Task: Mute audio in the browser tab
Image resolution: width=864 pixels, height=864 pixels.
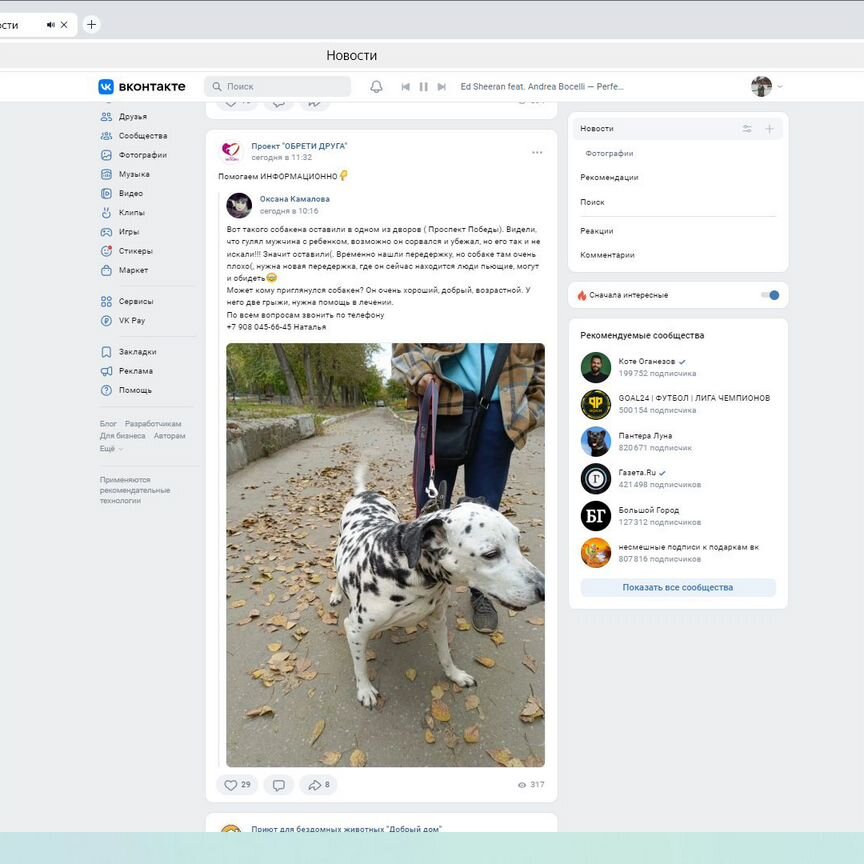Action: coord(50,25)
